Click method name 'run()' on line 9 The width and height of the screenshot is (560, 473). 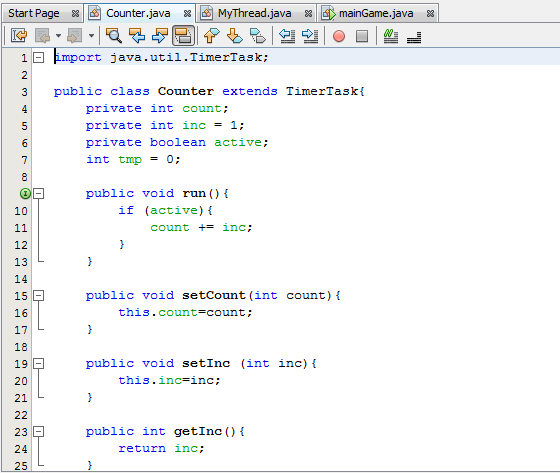coord(201,193)
